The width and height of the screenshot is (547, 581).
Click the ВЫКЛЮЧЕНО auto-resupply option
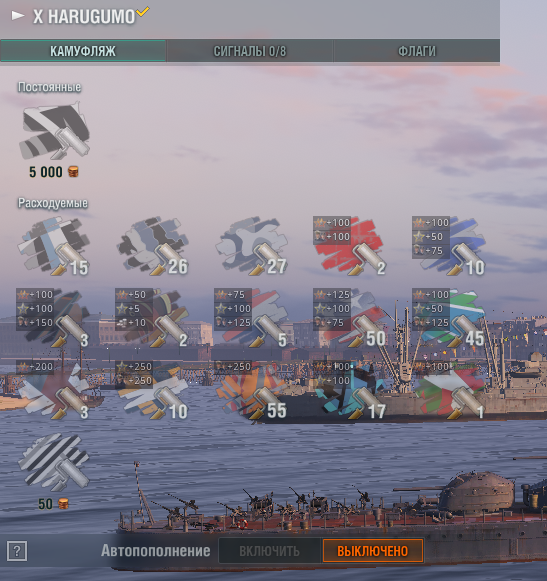(372, 551)
